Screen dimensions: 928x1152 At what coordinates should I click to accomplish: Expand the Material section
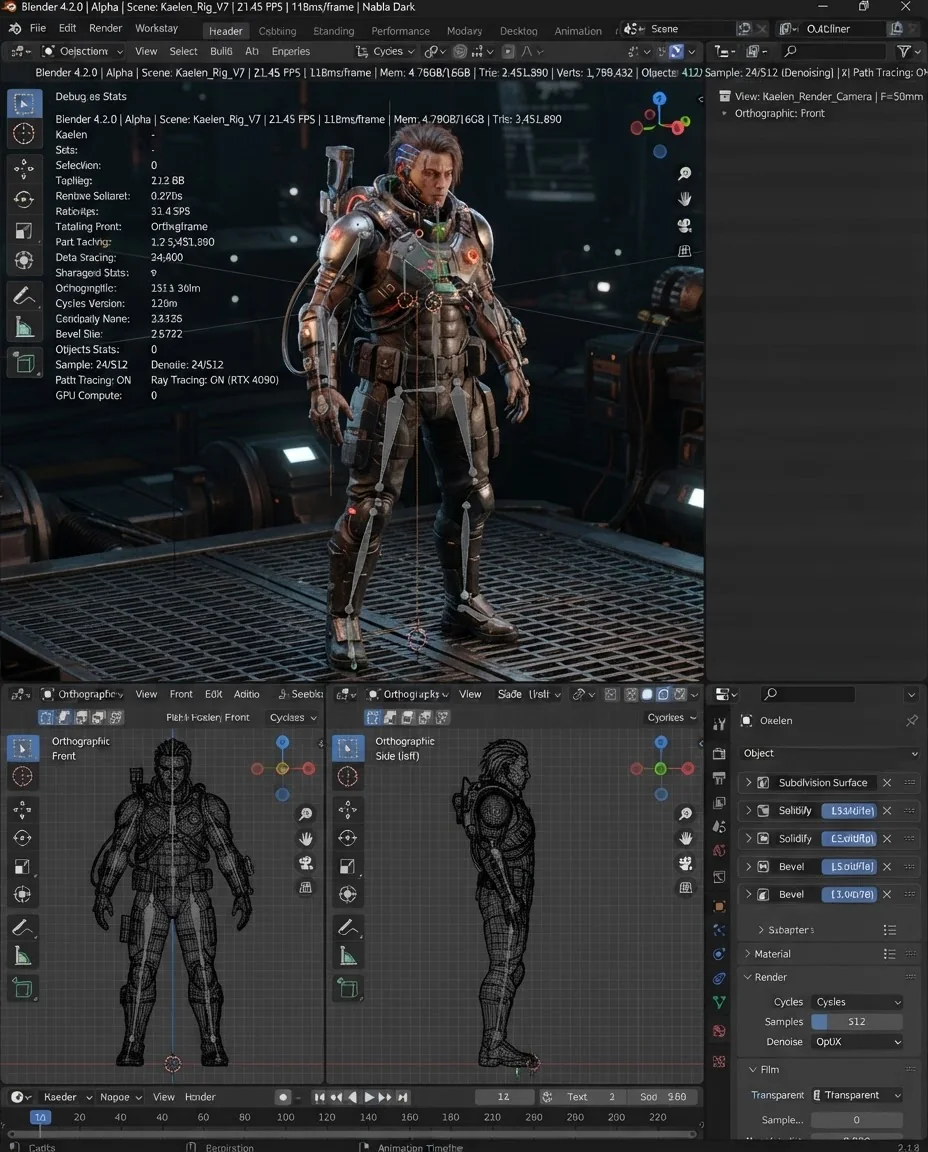[x=747, y=954]
